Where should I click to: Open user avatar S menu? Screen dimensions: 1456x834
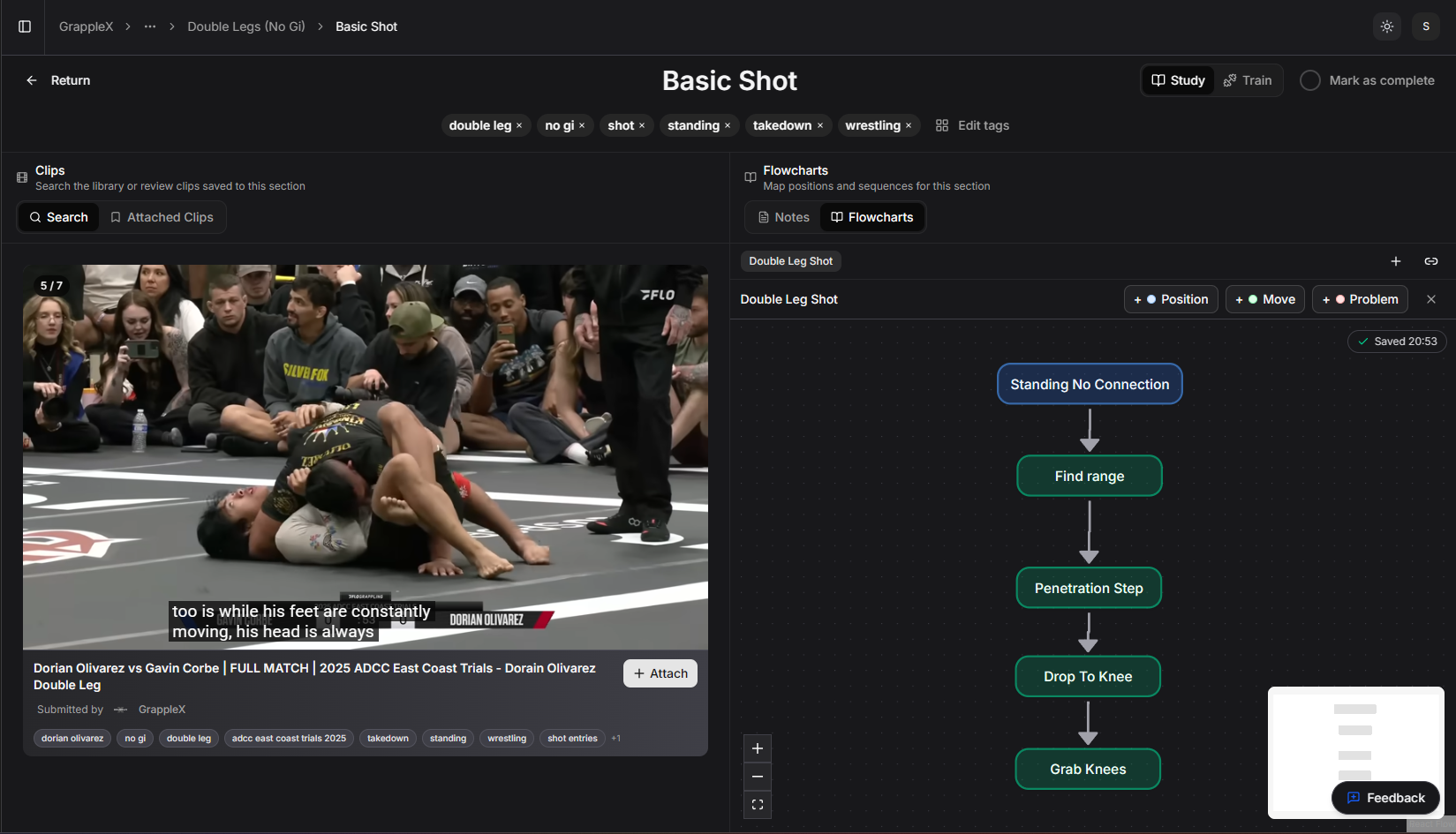click(1426, 26)
